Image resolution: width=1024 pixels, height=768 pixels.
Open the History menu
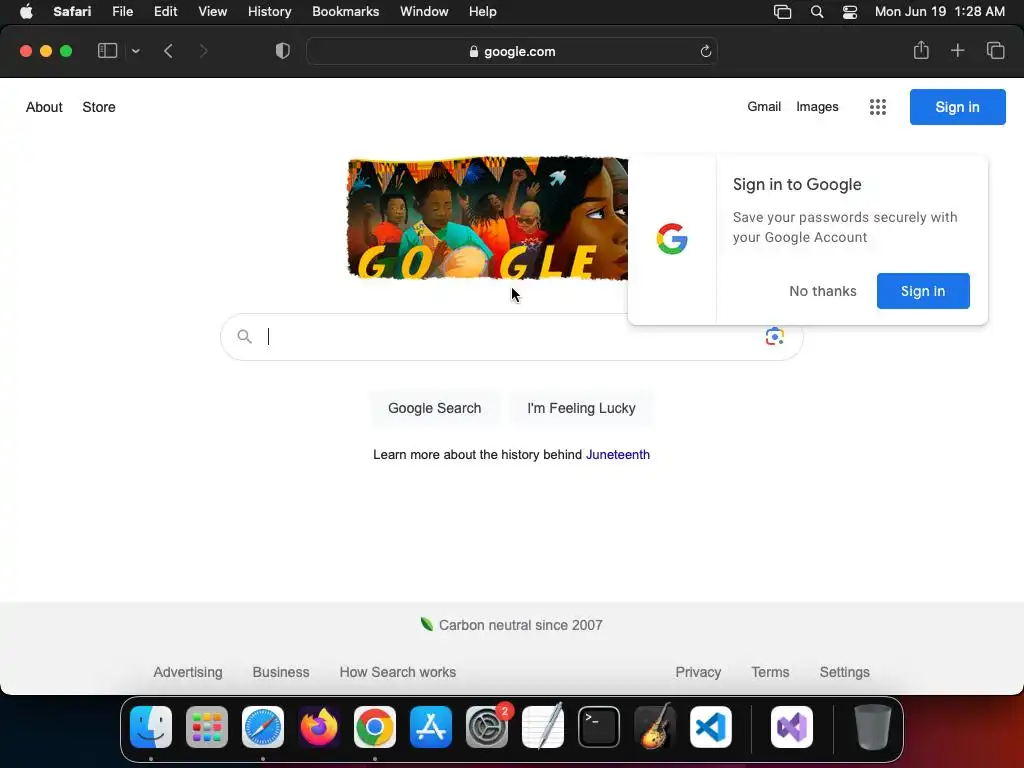(x=269, y=12)
